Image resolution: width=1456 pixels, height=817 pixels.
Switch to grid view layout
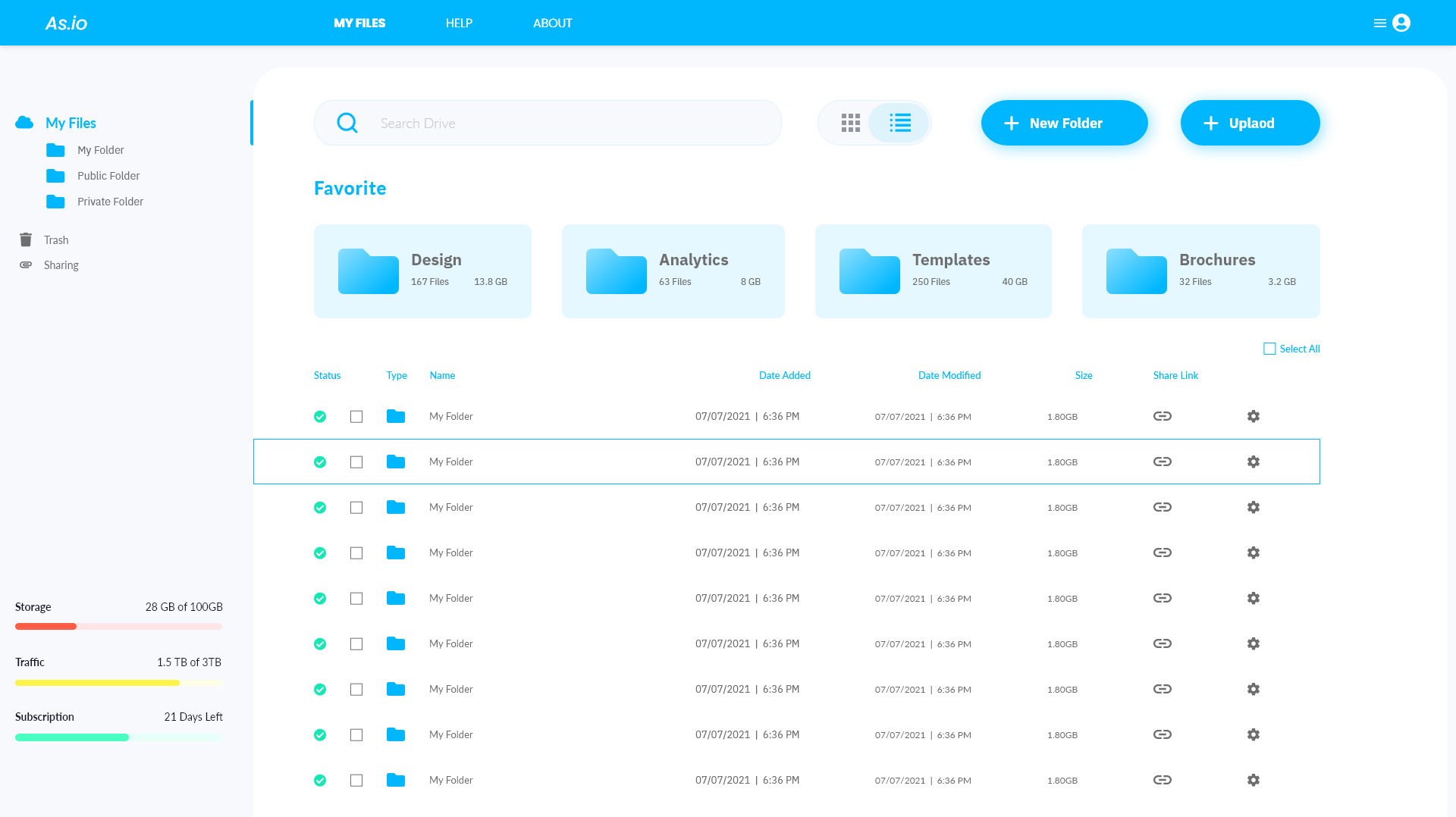point(851,122)
